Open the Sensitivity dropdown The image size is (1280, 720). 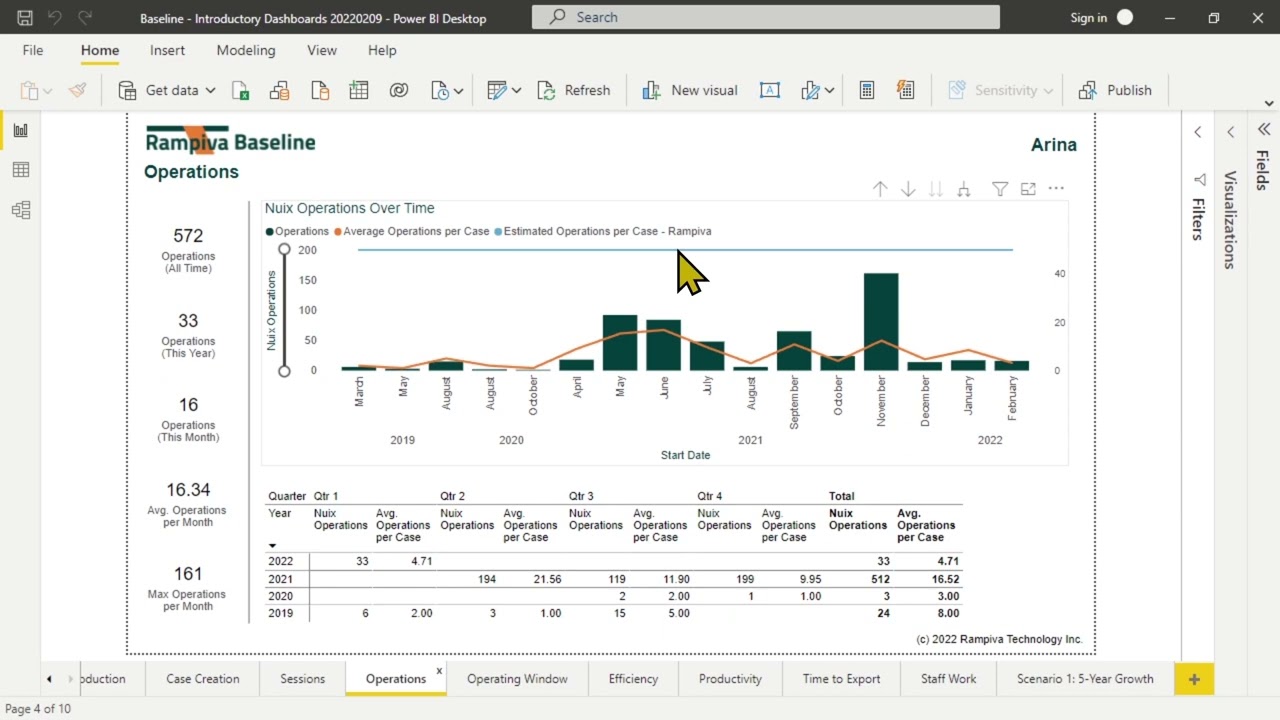[1000, 90]
